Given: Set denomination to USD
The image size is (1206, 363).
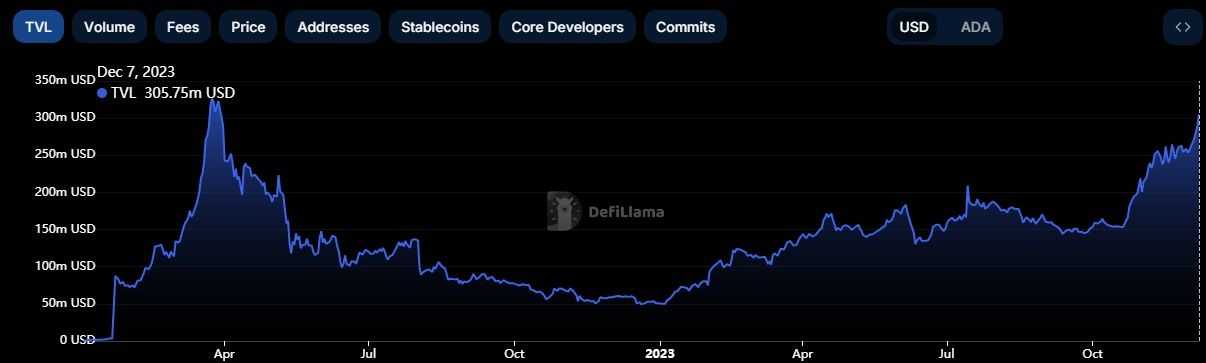Looking at the screenshot, I should tap(914, 27).
